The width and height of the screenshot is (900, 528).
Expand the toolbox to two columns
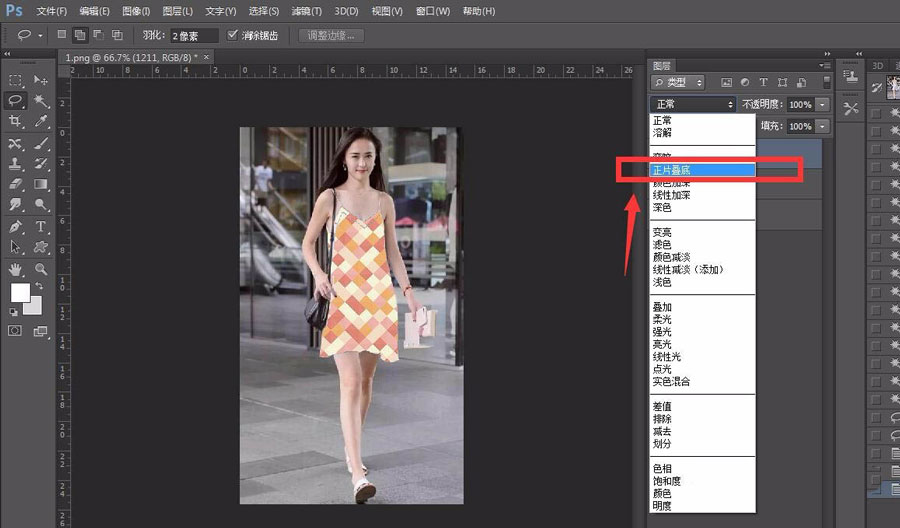pyautogui.click(x=7, y=53)
